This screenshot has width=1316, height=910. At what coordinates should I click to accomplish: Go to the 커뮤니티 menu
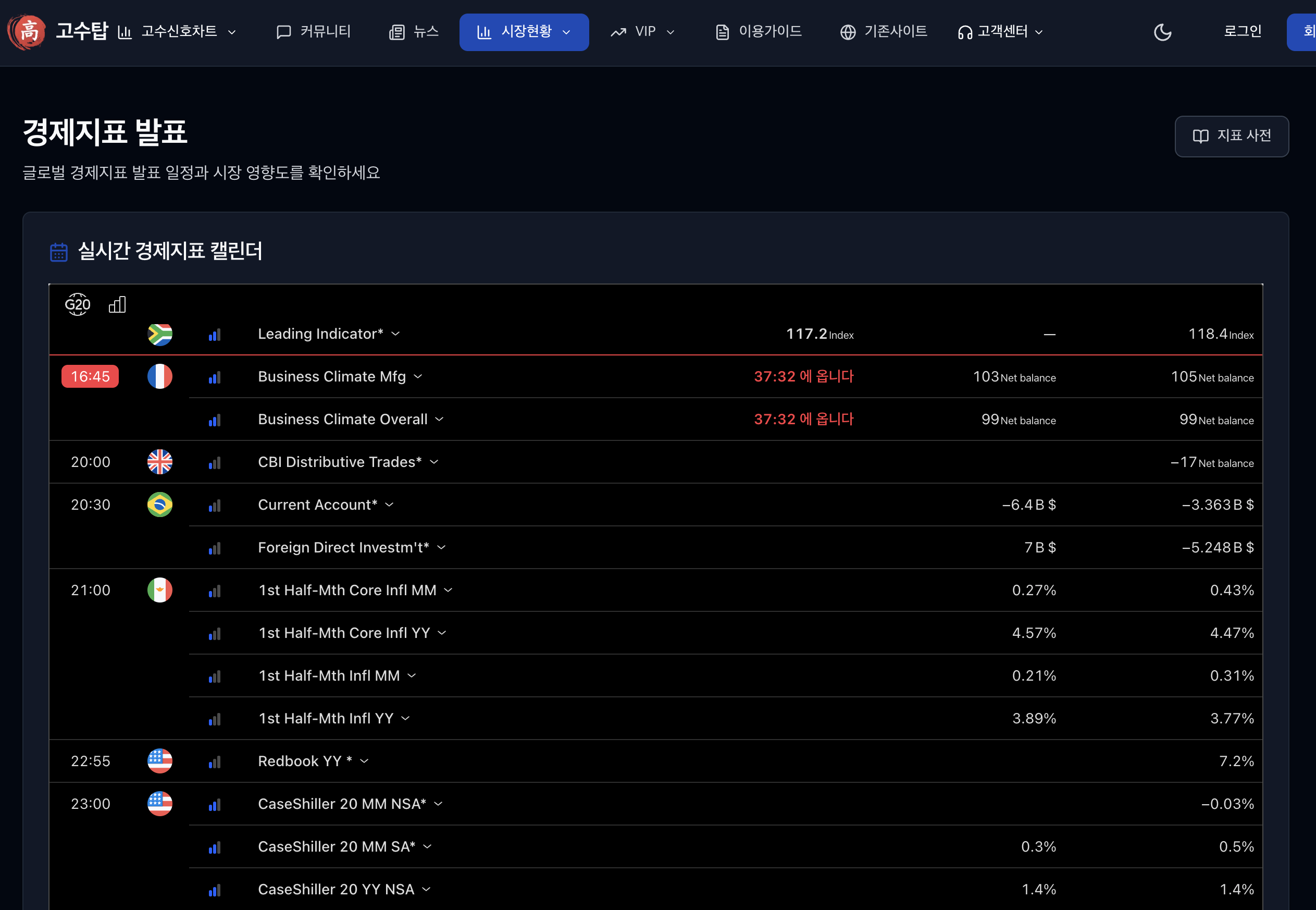pos(314,32)
